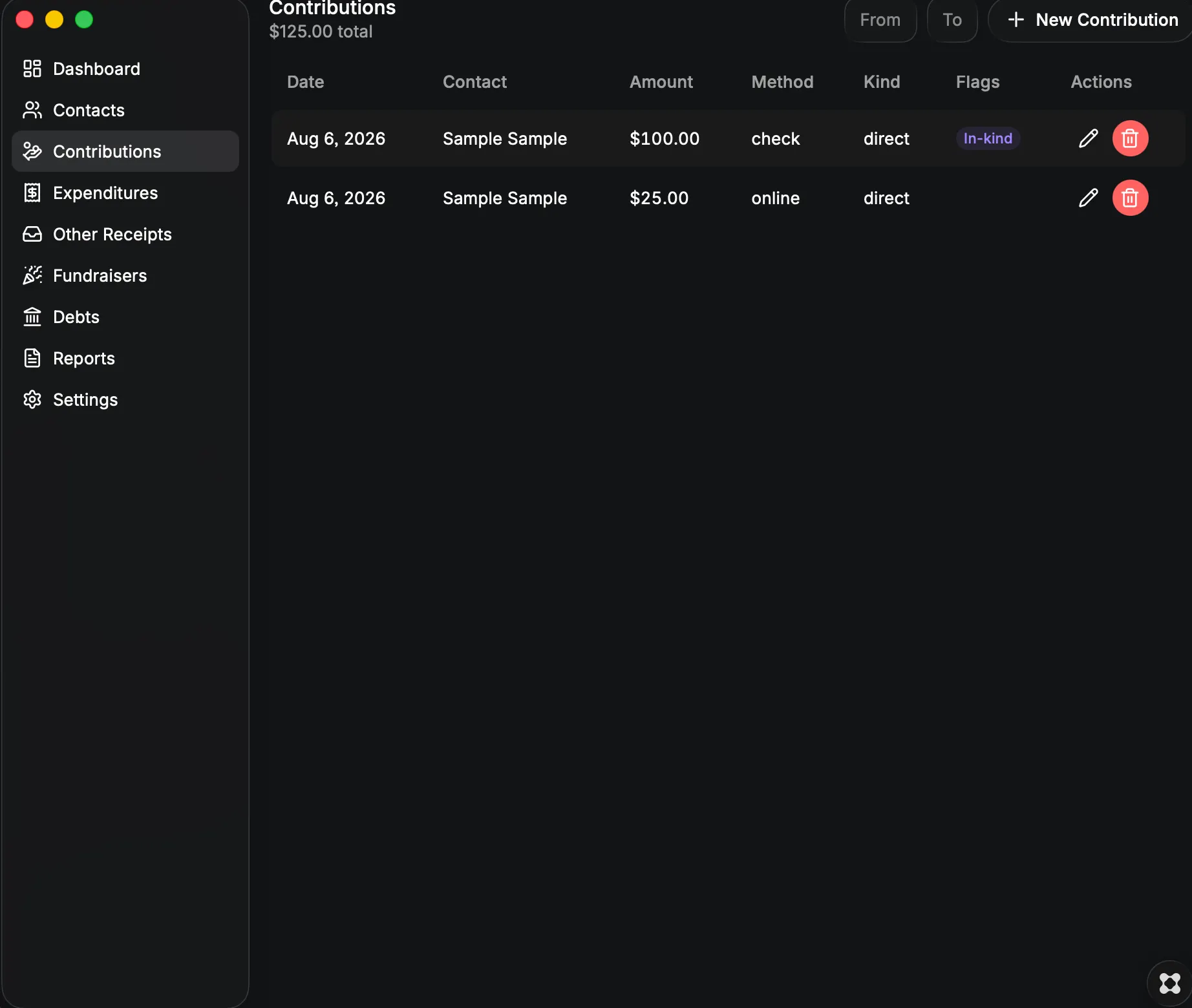Open the Debts section
The width and height of the screenshot is (1192, 1008).
click(x=125, y=317)
